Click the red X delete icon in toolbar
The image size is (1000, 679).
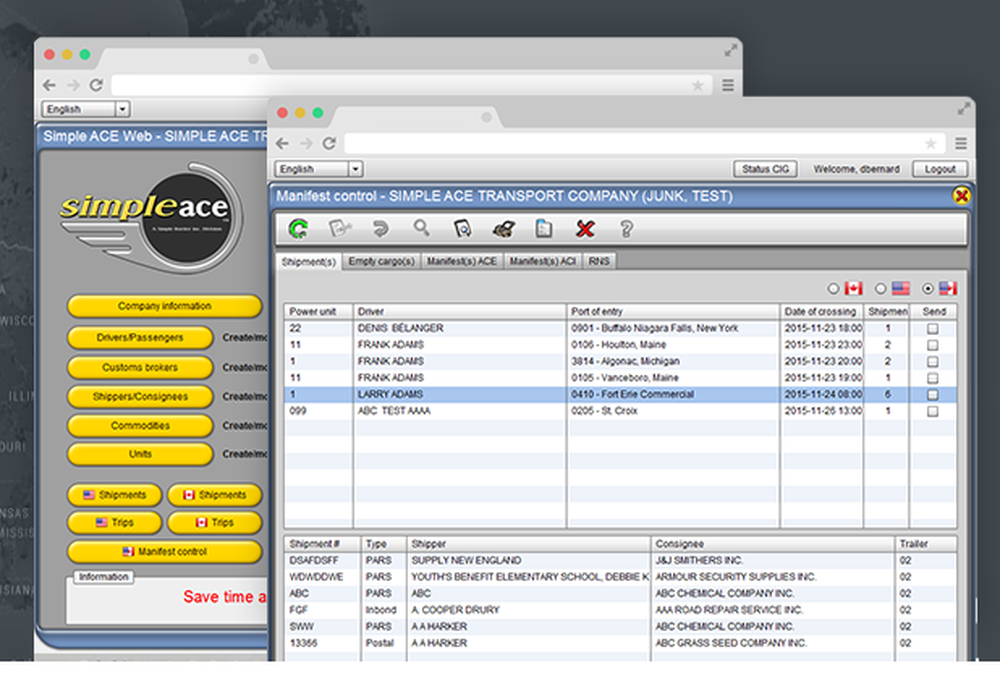(585, 228)
